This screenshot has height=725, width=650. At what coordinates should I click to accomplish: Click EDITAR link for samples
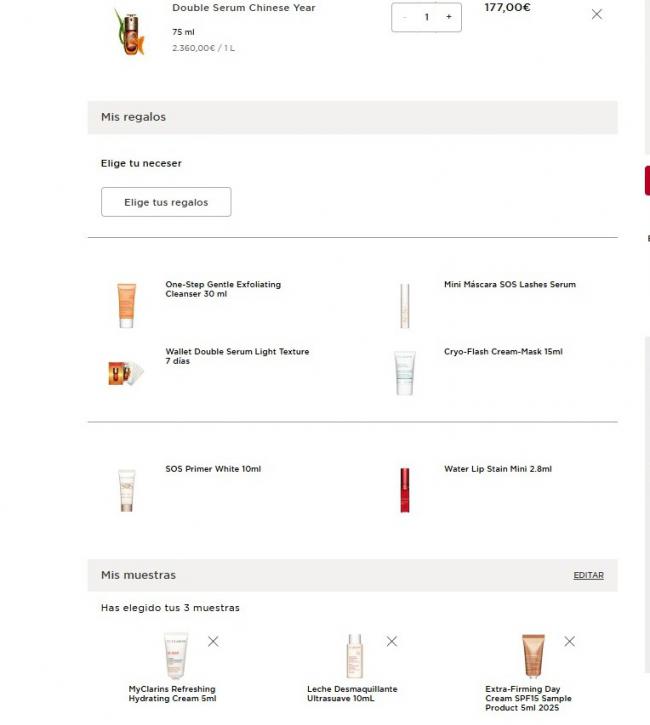coord(588,575)
